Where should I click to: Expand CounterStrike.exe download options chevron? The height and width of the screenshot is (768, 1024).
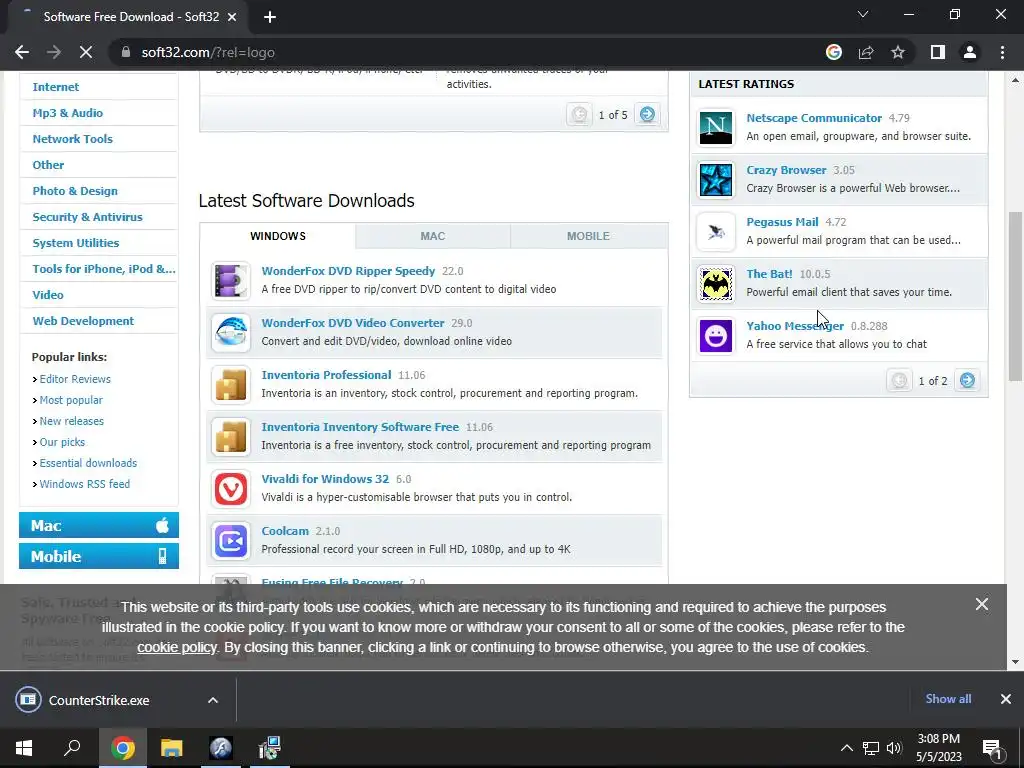coord(213,700)
